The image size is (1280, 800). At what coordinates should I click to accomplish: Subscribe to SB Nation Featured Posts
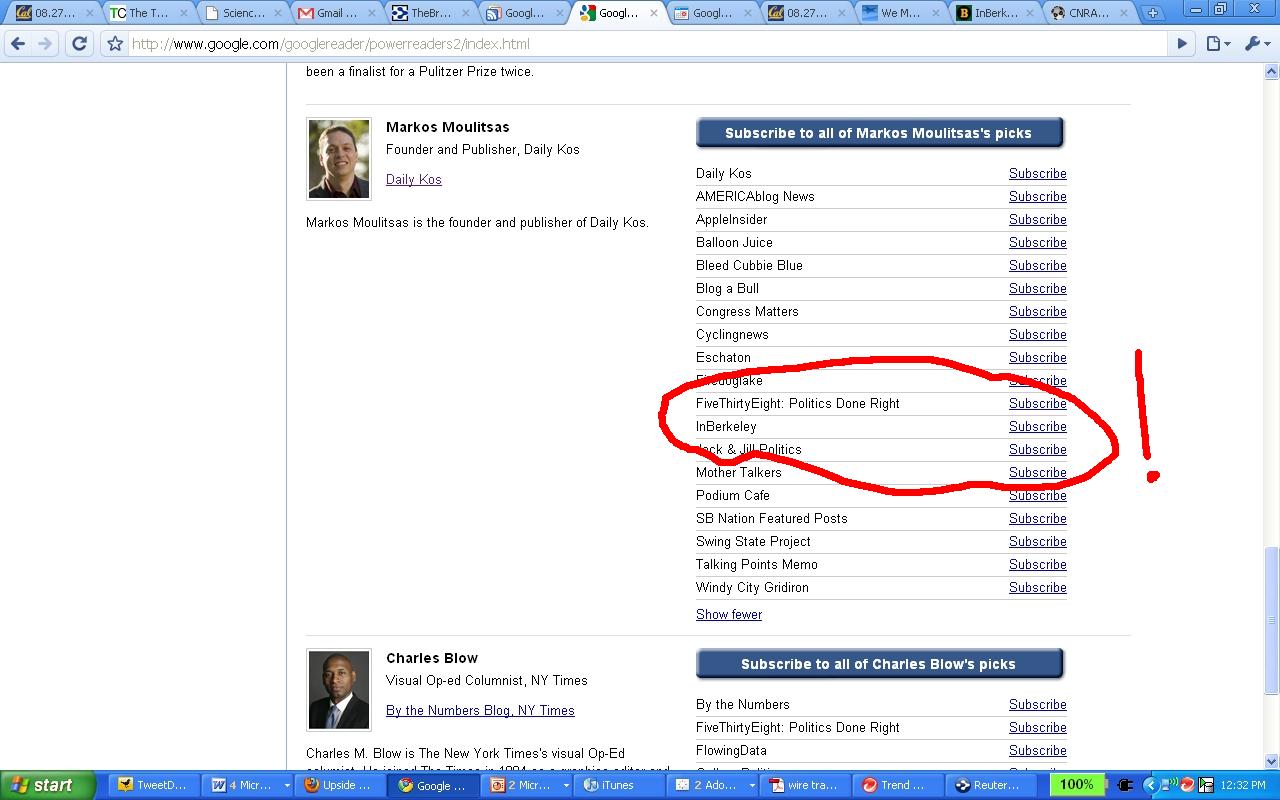1037,518
